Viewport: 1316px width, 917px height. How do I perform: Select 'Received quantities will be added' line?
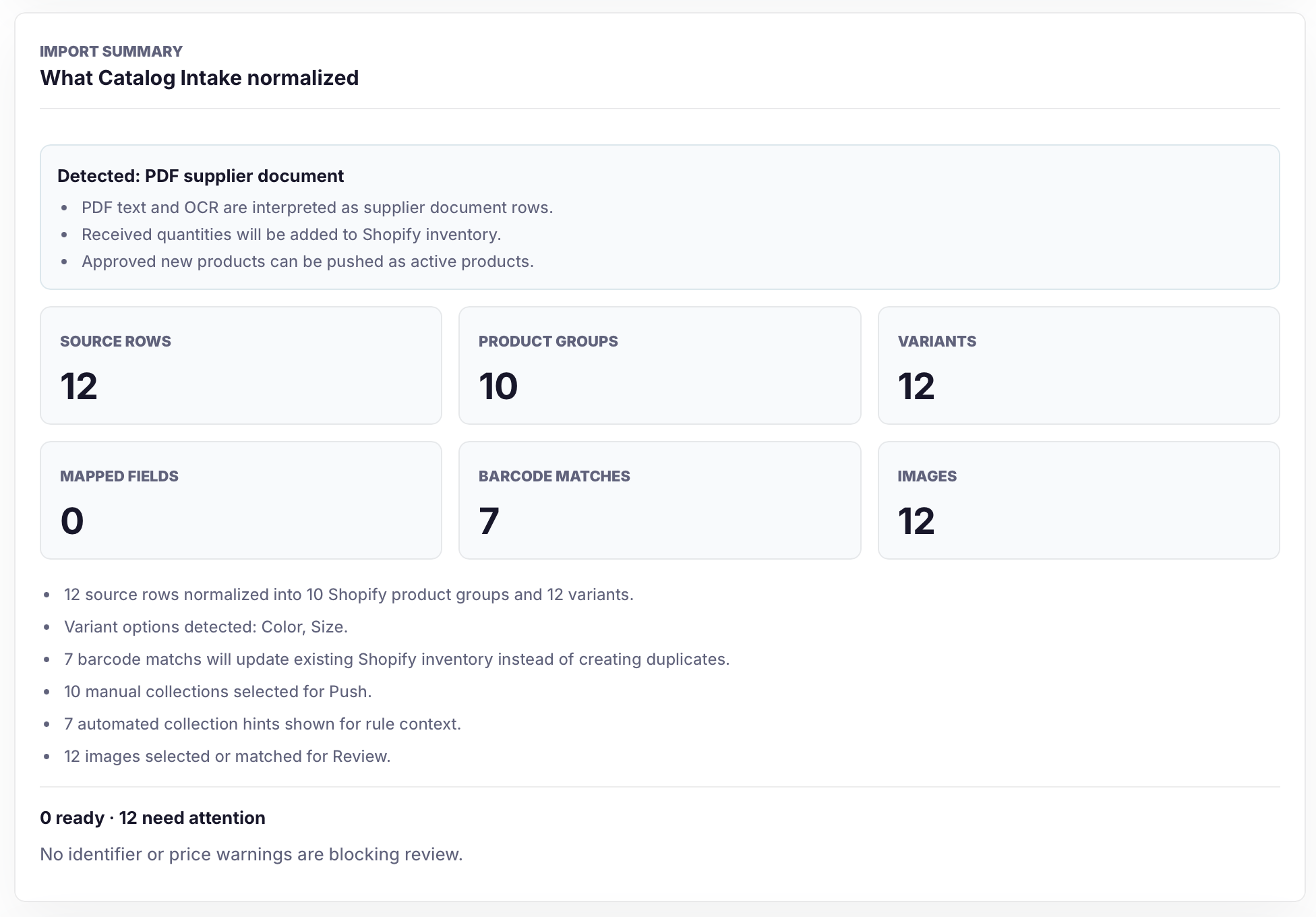click(291, 235)
